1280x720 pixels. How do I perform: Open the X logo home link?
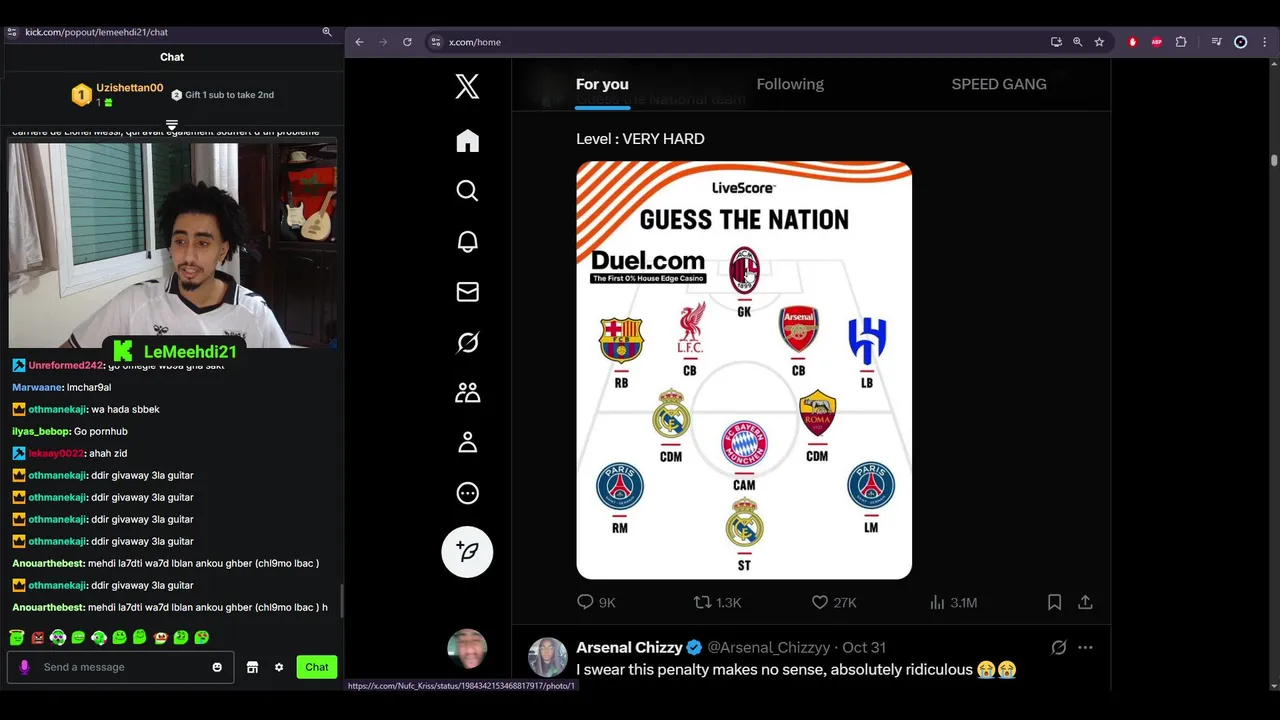[x=467, y=86]
